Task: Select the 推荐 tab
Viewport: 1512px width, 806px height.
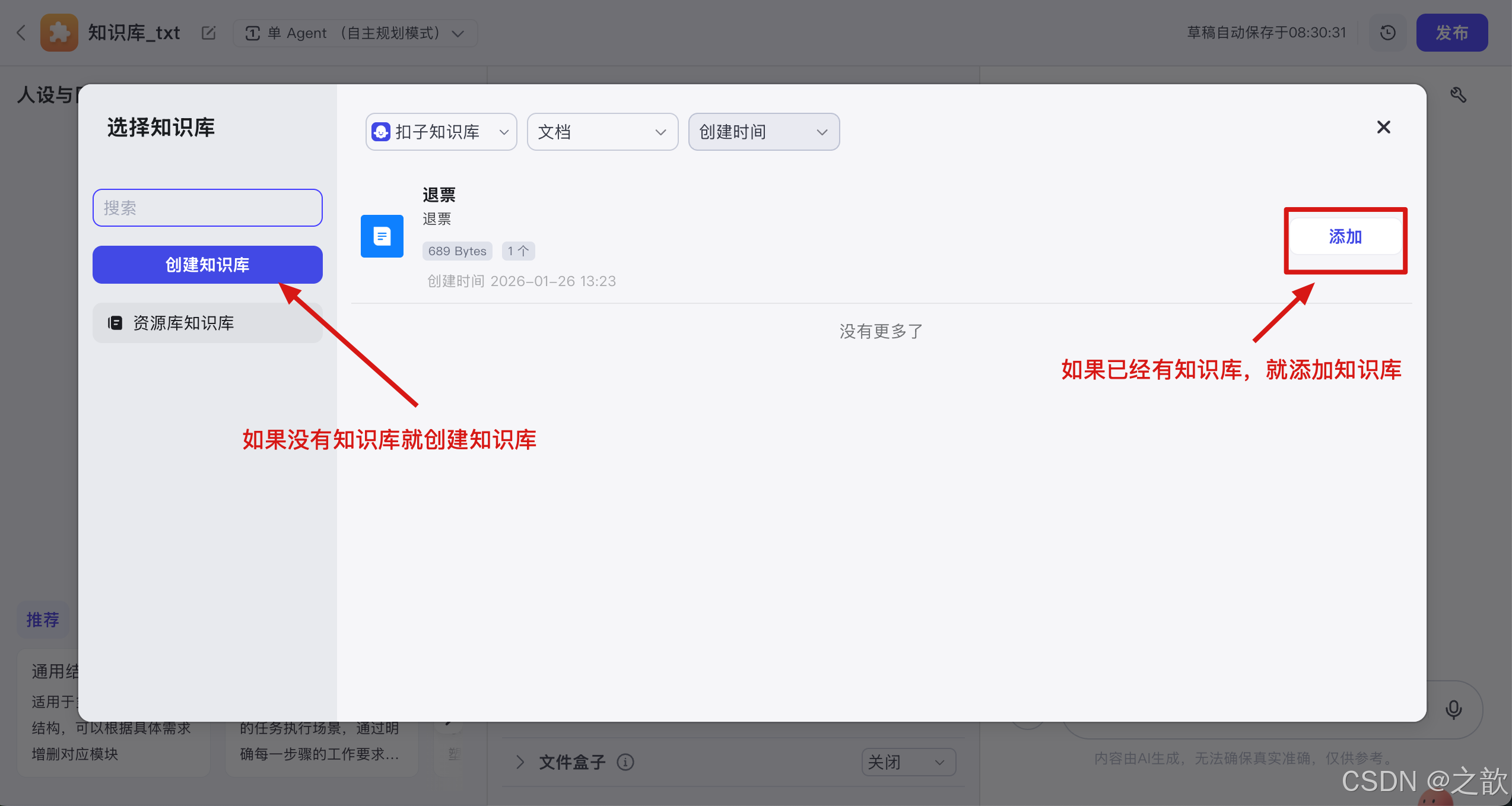Action: (x=42, y=619)
